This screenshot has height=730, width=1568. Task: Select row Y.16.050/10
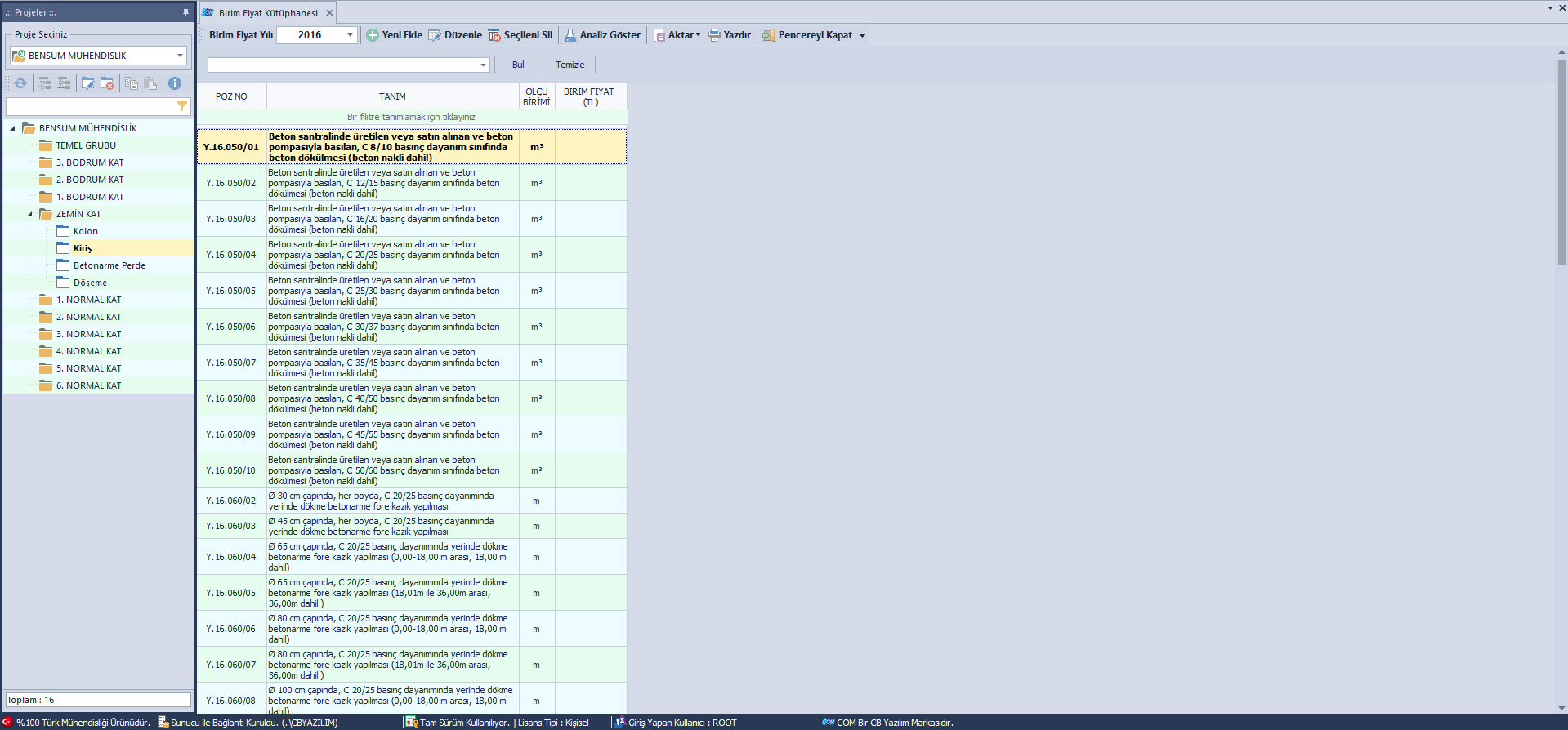pyautogui.click(x=411, y=470)
